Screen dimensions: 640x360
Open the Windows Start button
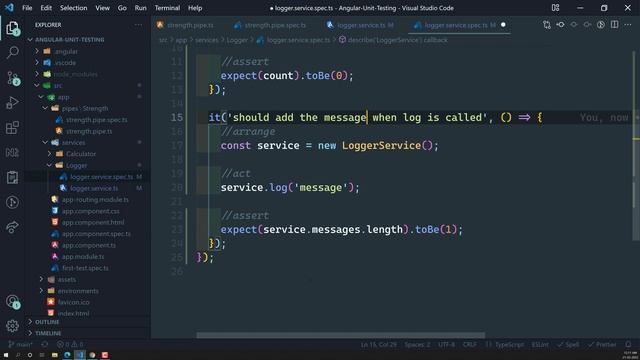click(6, 355)
